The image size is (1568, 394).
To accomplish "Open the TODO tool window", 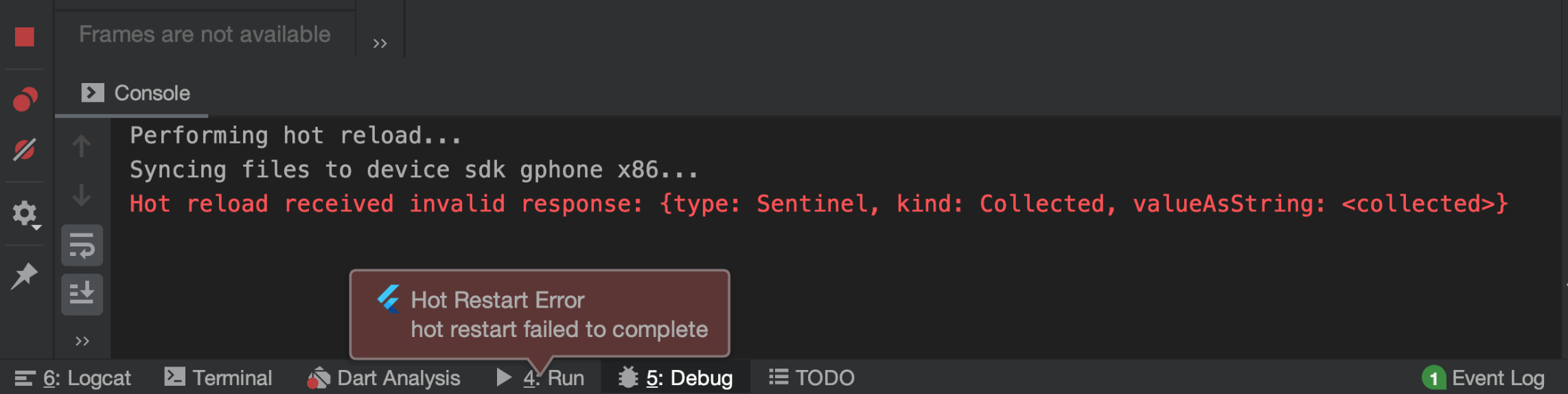I will click(x=811, y=378).
